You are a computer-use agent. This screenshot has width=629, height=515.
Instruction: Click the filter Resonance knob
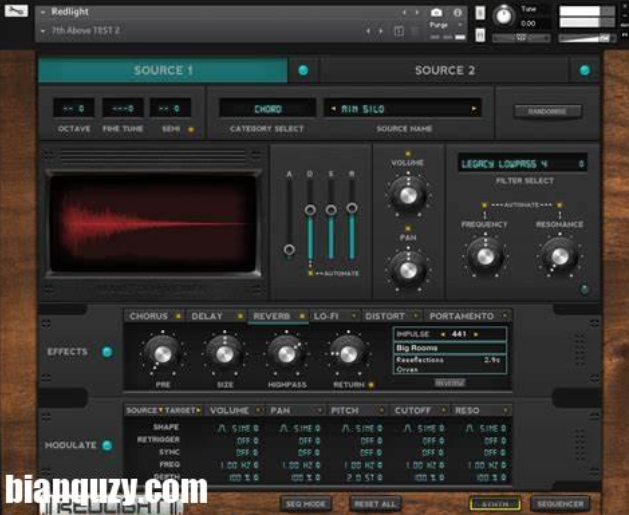[x=558, y=256]
